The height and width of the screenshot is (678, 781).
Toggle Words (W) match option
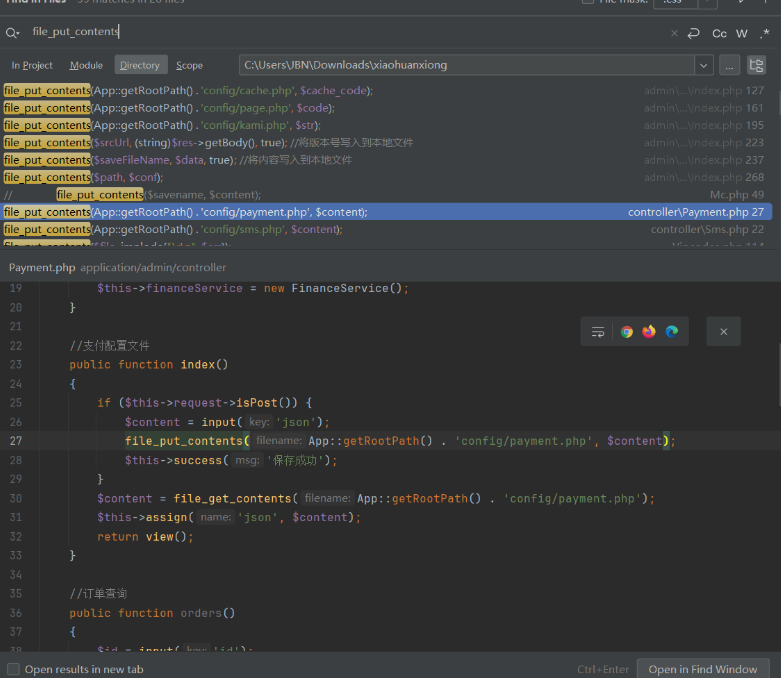click(x=742, y=33)
